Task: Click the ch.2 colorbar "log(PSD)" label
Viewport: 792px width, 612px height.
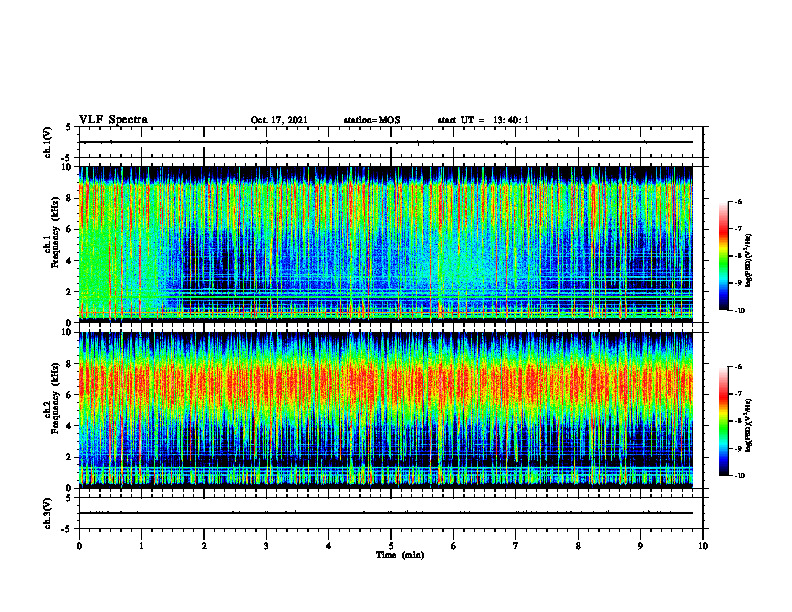Action: (x=749, y=425)
